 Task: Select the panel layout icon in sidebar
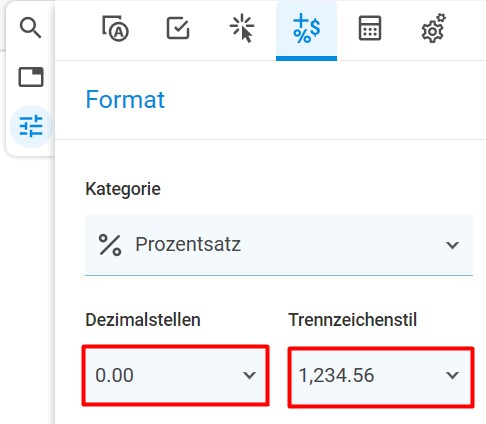pyautogui.click(x=31, y=77)
